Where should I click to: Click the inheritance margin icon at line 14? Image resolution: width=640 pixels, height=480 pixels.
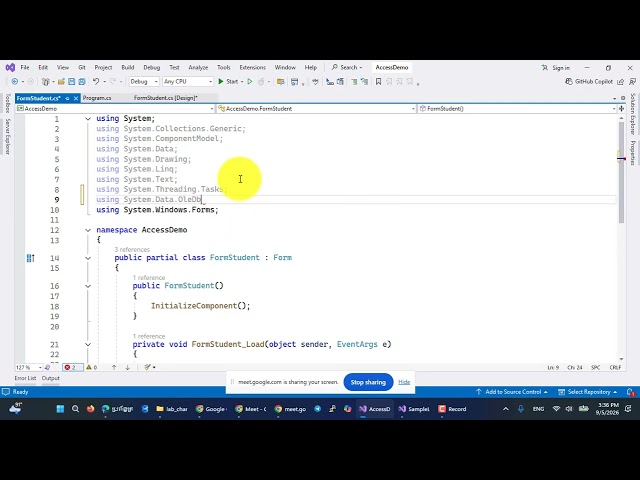click(31, 258)
